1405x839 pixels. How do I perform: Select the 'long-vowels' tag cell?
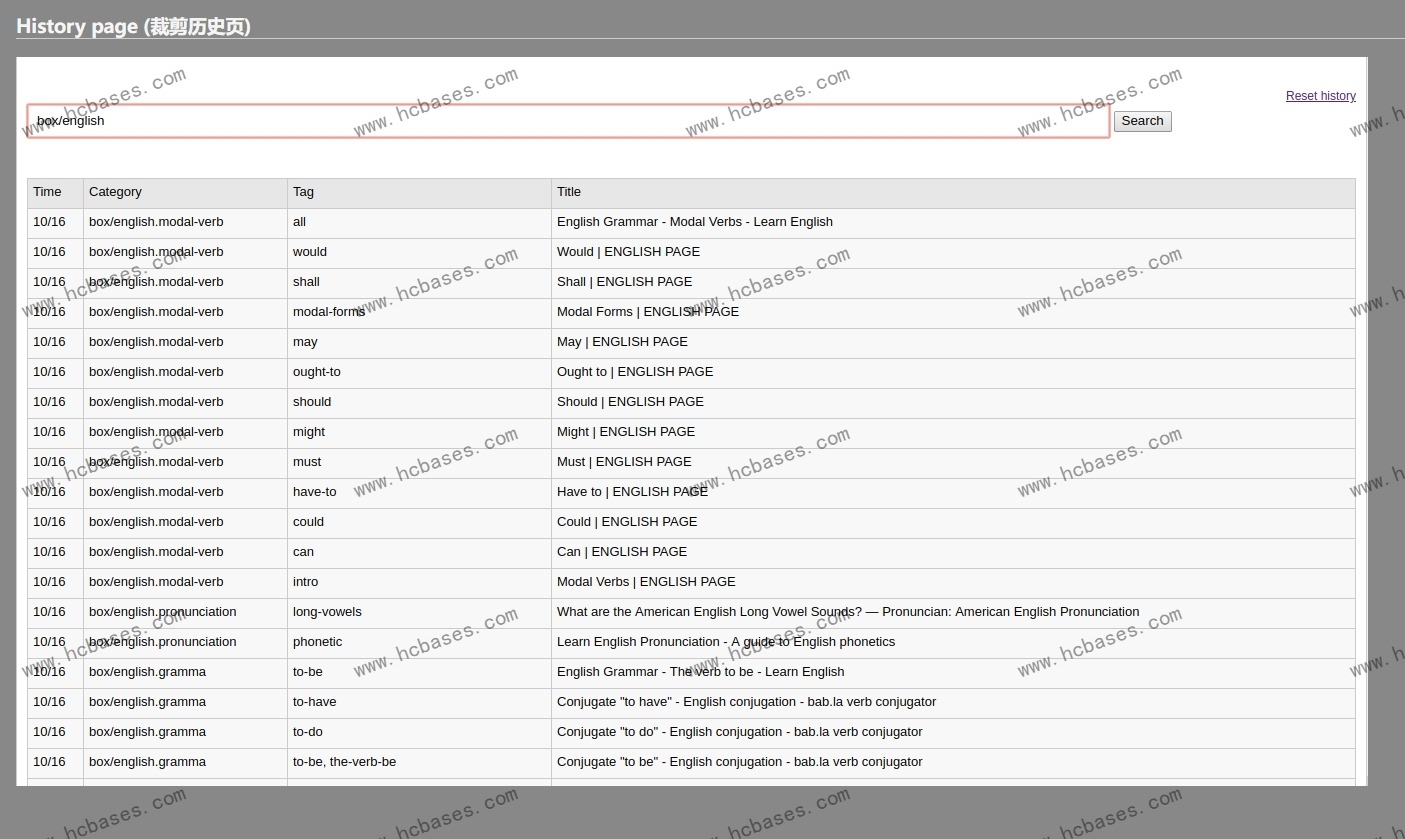click(x=419, y=613)
